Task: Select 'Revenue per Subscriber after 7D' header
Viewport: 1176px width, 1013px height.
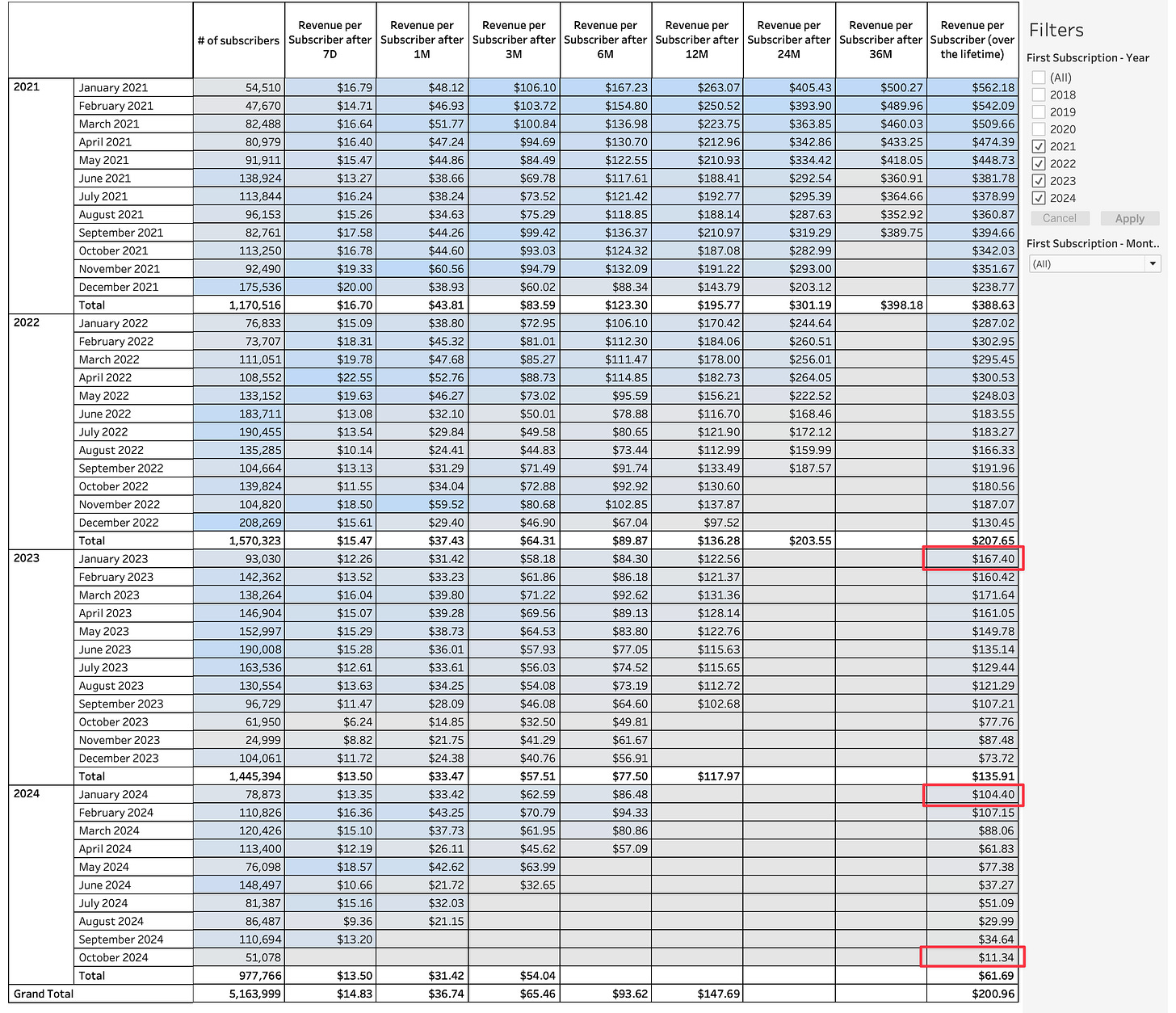Action: point(330,40)
